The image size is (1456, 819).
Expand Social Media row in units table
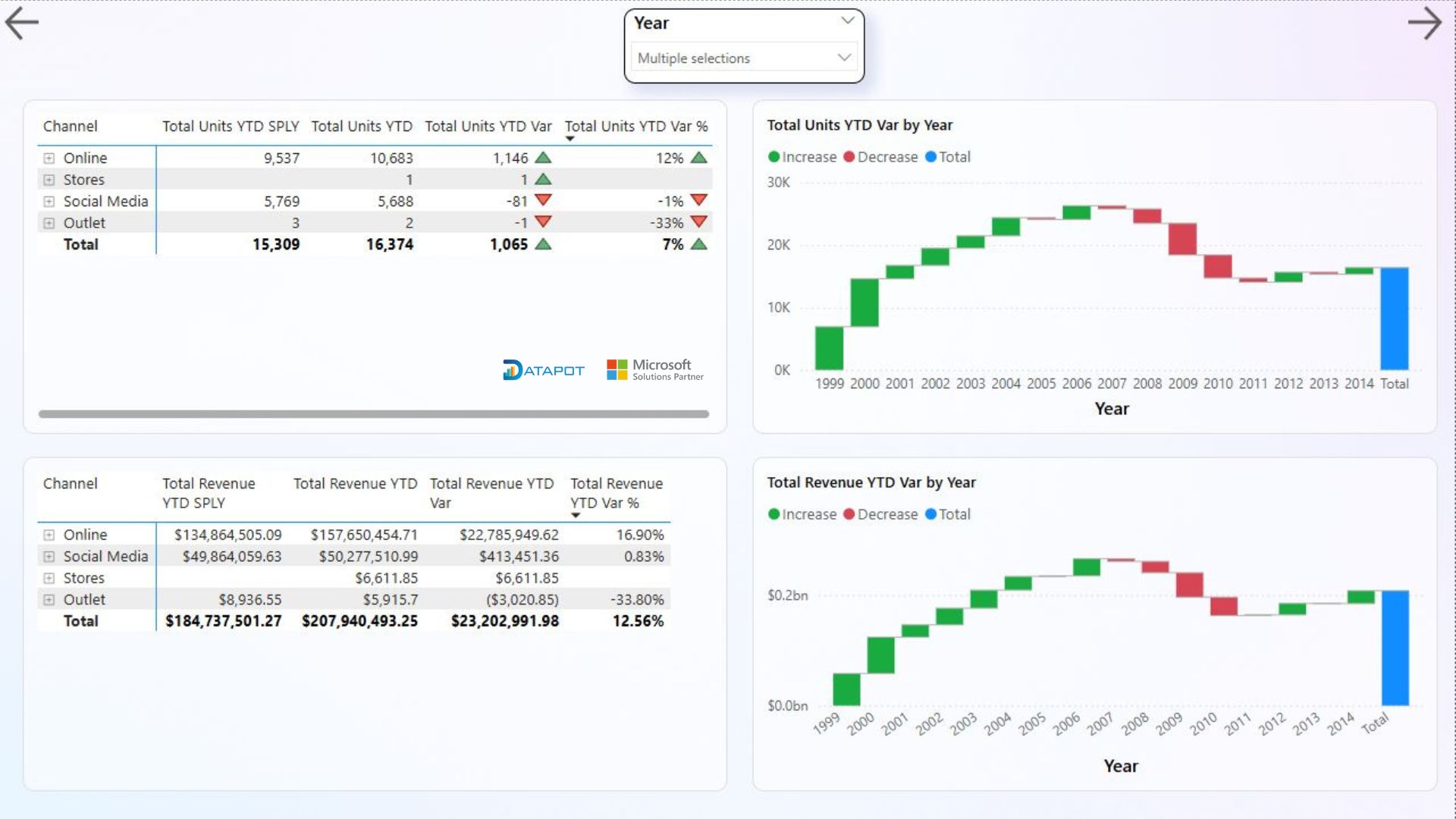49,202
